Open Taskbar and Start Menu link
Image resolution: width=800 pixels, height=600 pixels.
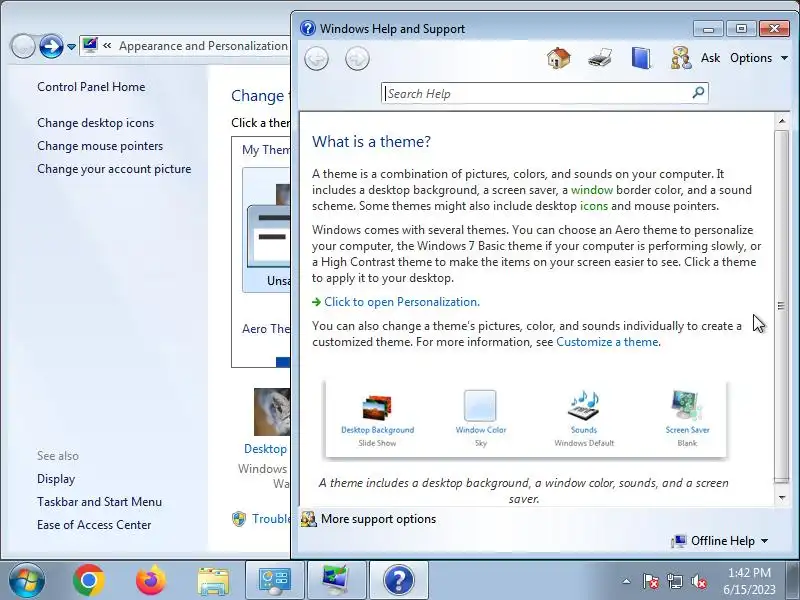99,502
